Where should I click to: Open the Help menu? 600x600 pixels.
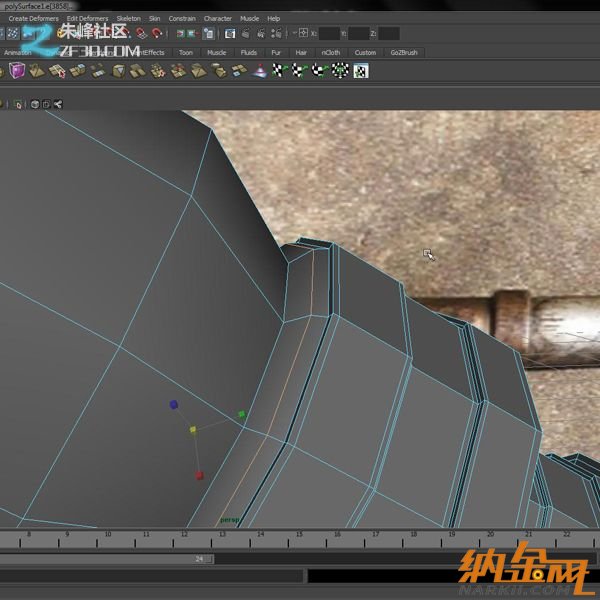click(273, 18)
